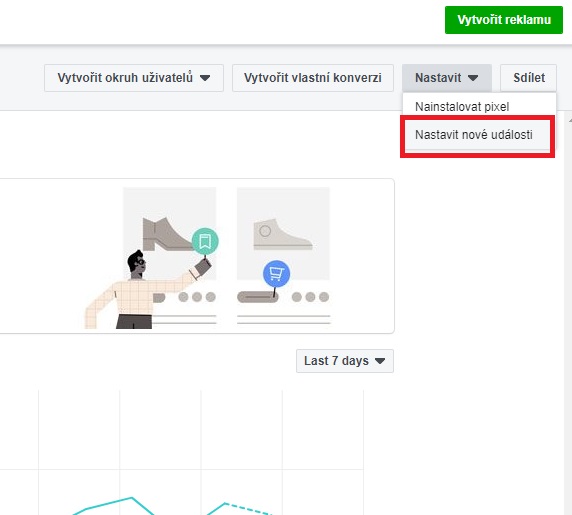Click the blue shopping cart icon
Image resolution: width=572 pixels, height=515 pixels.
coord(276,274)
